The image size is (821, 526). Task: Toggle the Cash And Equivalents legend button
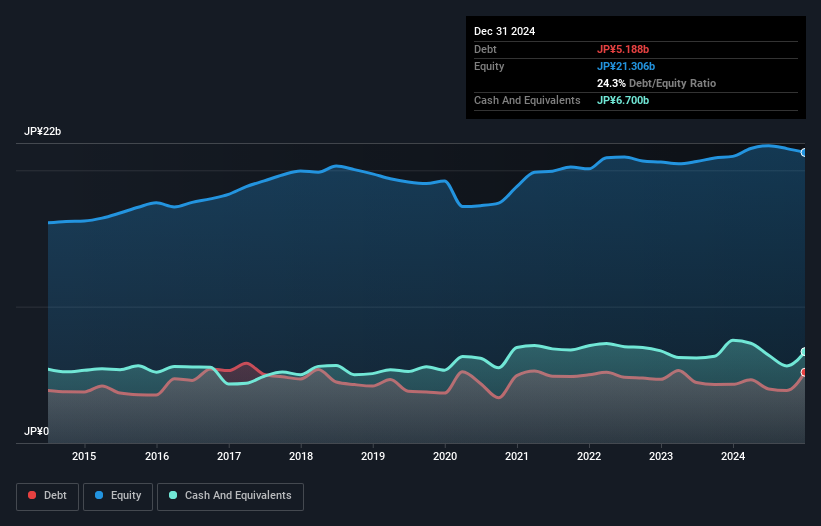[230, 496]
